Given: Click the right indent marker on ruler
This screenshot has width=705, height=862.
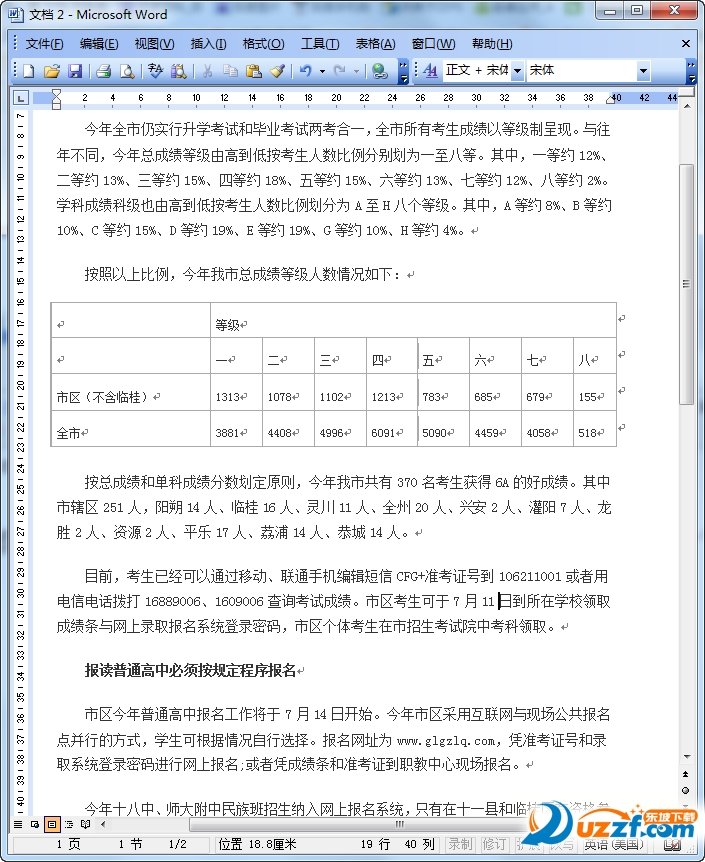Looking at the screenshot, I should click(x=610, y=100).
